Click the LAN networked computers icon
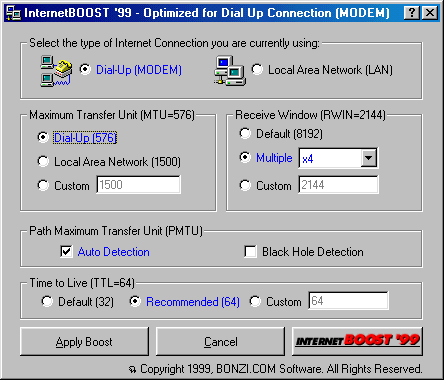This screenshot has height=380, width=444. click(x=230, y=71)
